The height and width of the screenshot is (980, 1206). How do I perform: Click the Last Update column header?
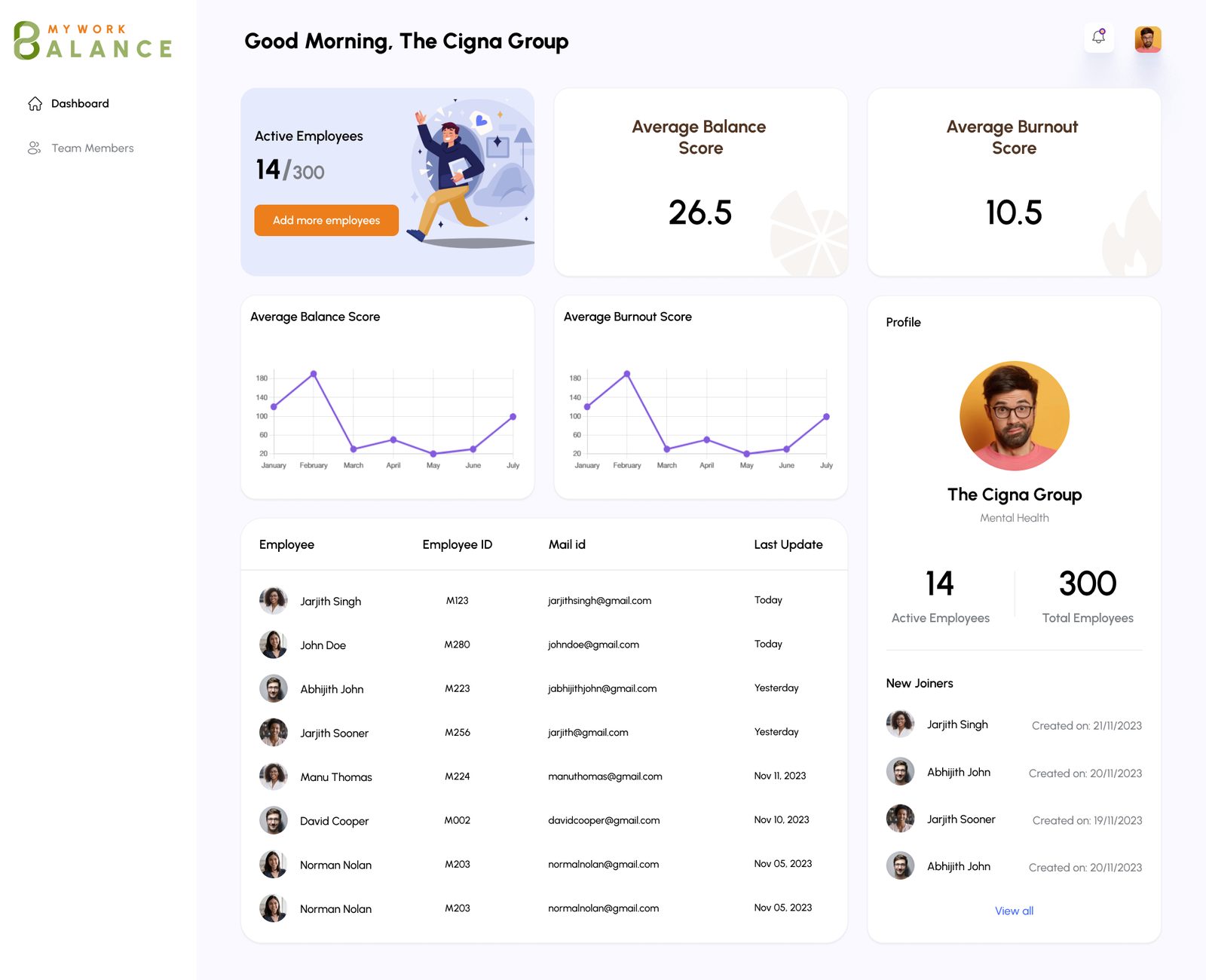click(x=788, y=544)
